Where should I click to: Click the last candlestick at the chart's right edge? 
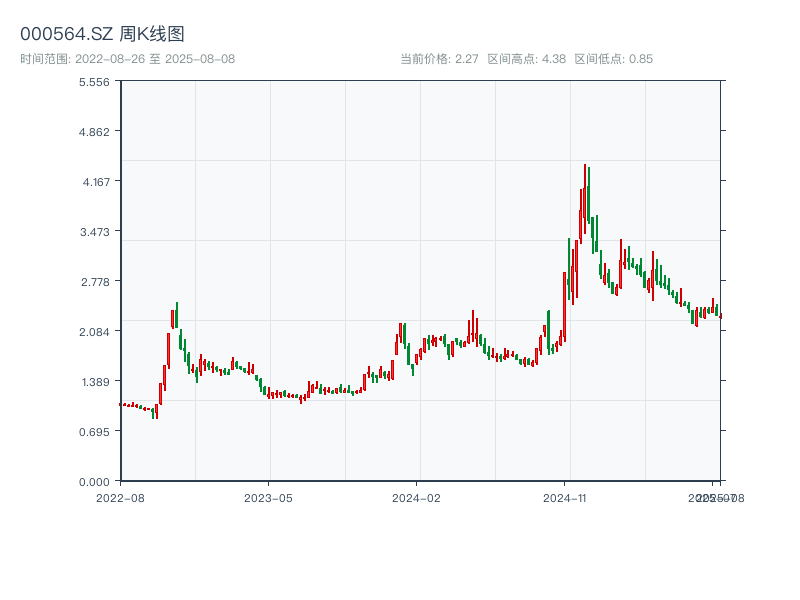coord(720,316)
